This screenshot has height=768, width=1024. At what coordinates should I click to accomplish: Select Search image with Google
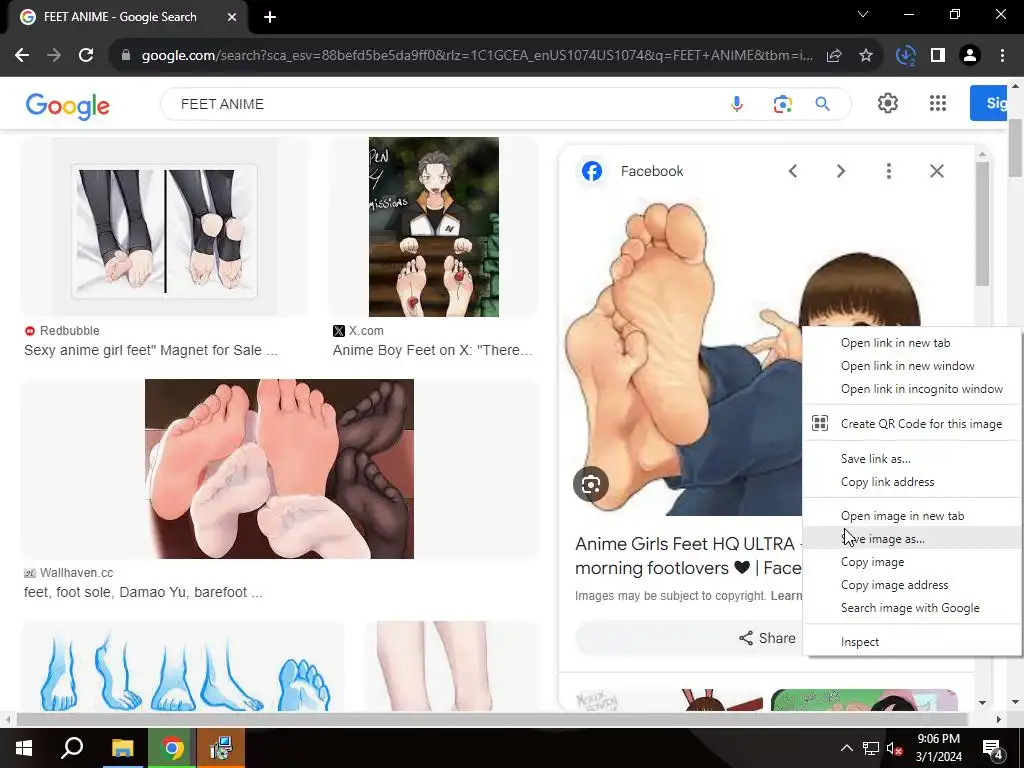point(912,607)
